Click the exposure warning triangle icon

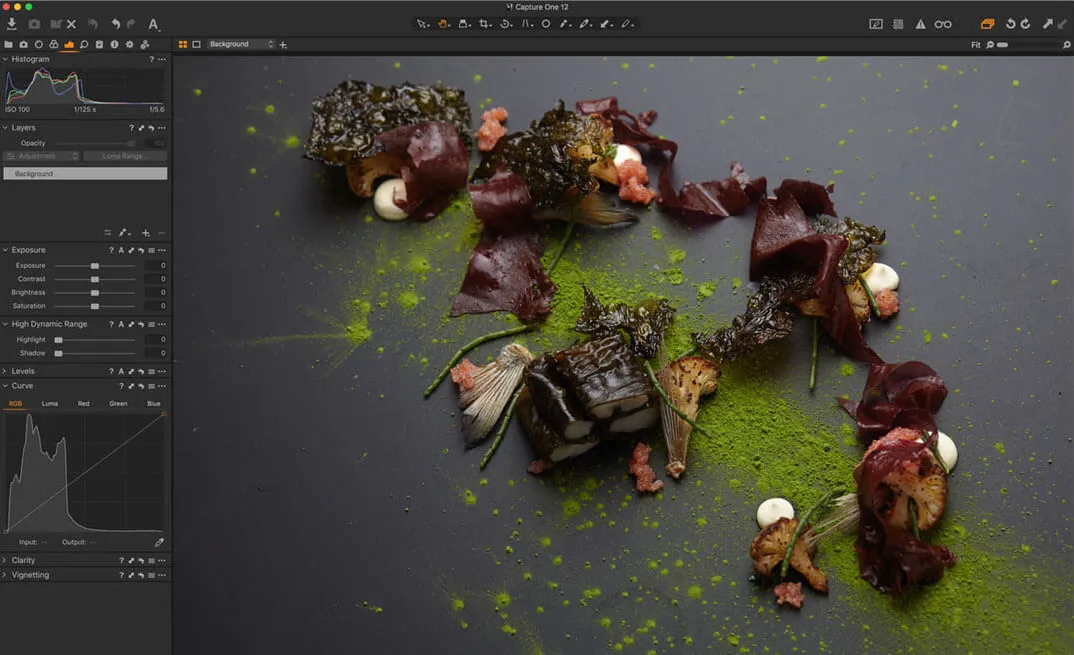click(x=920, y=24)
